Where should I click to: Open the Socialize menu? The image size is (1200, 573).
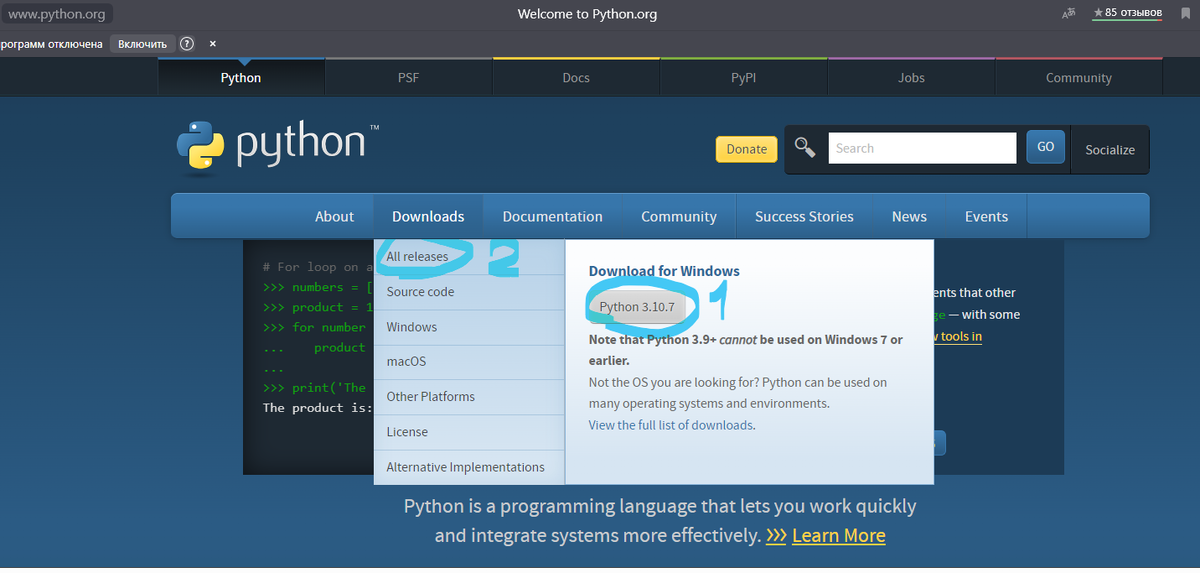click(x=1110, y=150)
